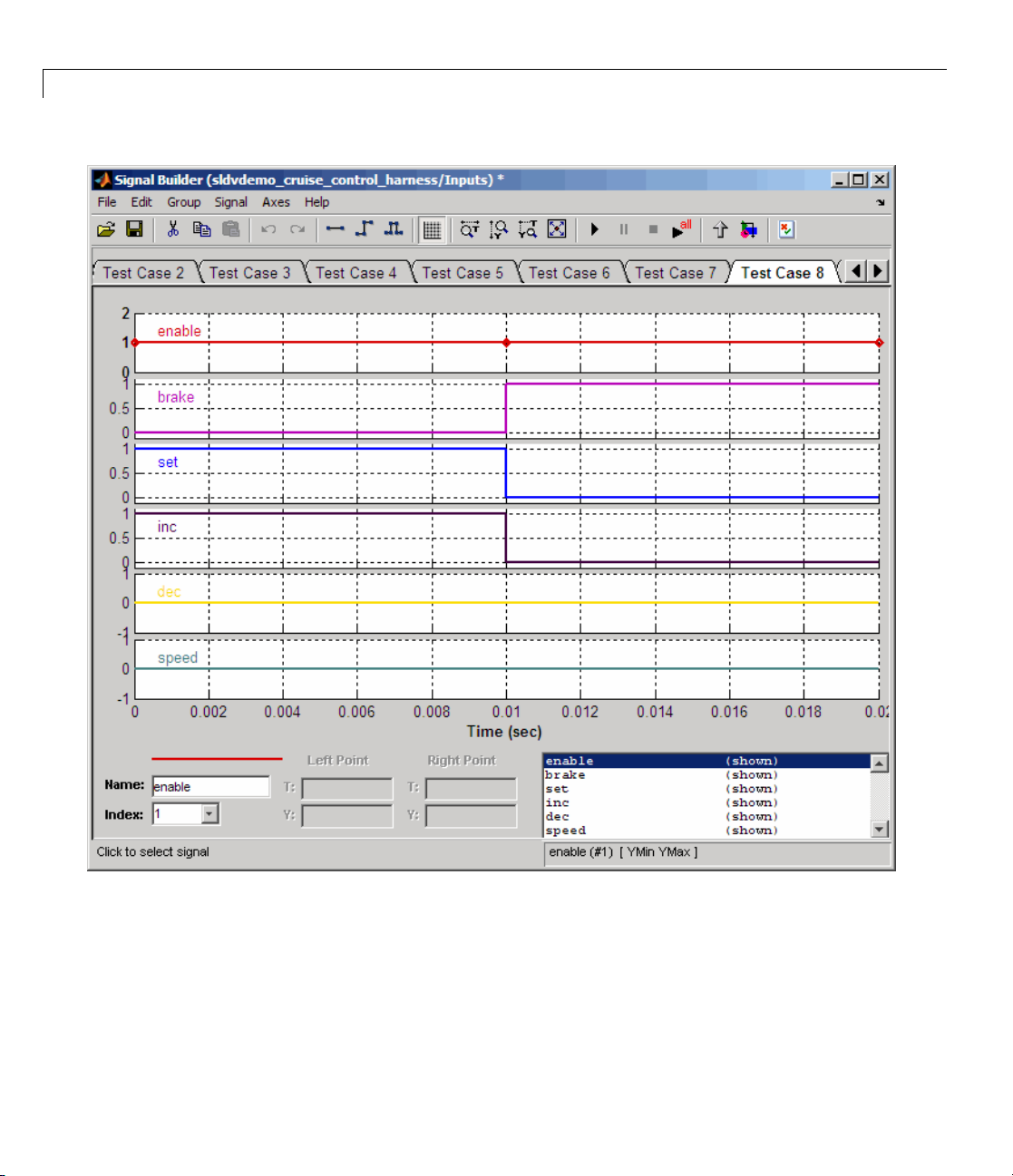Switch to the Test Case 6 tab
This screenshot has width=1013, height=1176.
click(569, 273)
